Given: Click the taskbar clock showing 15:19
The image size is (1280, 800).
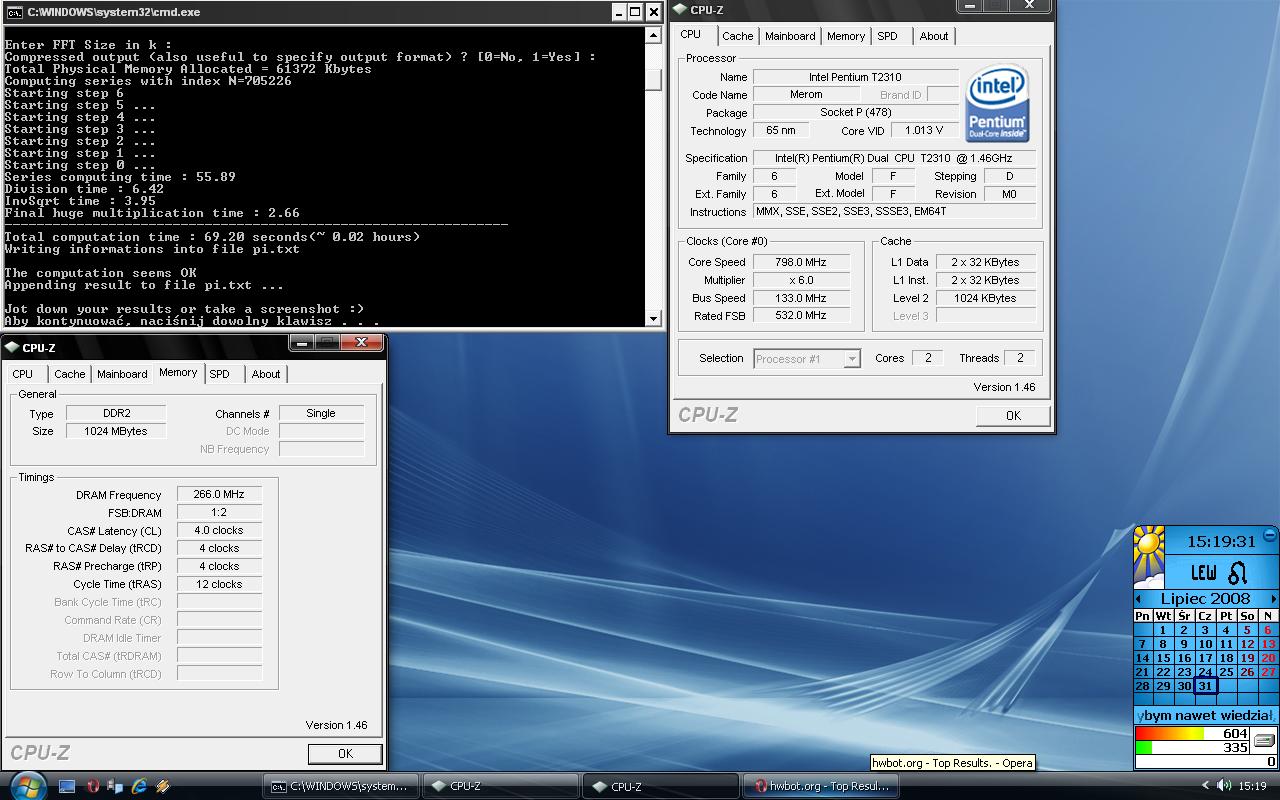Looking at the screenshot, I should pyautogui.click(x=1252, y=786).
